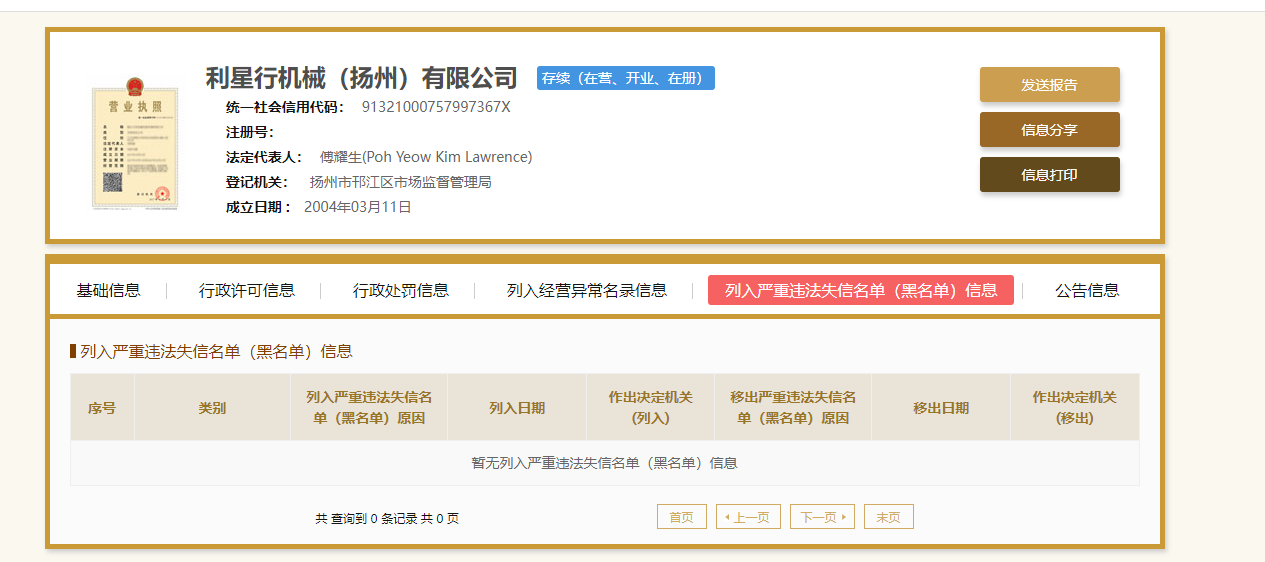Screen dimensions: 1265x562
Task: Click the 信息打印 button
Action: (x=1049, y=175)
